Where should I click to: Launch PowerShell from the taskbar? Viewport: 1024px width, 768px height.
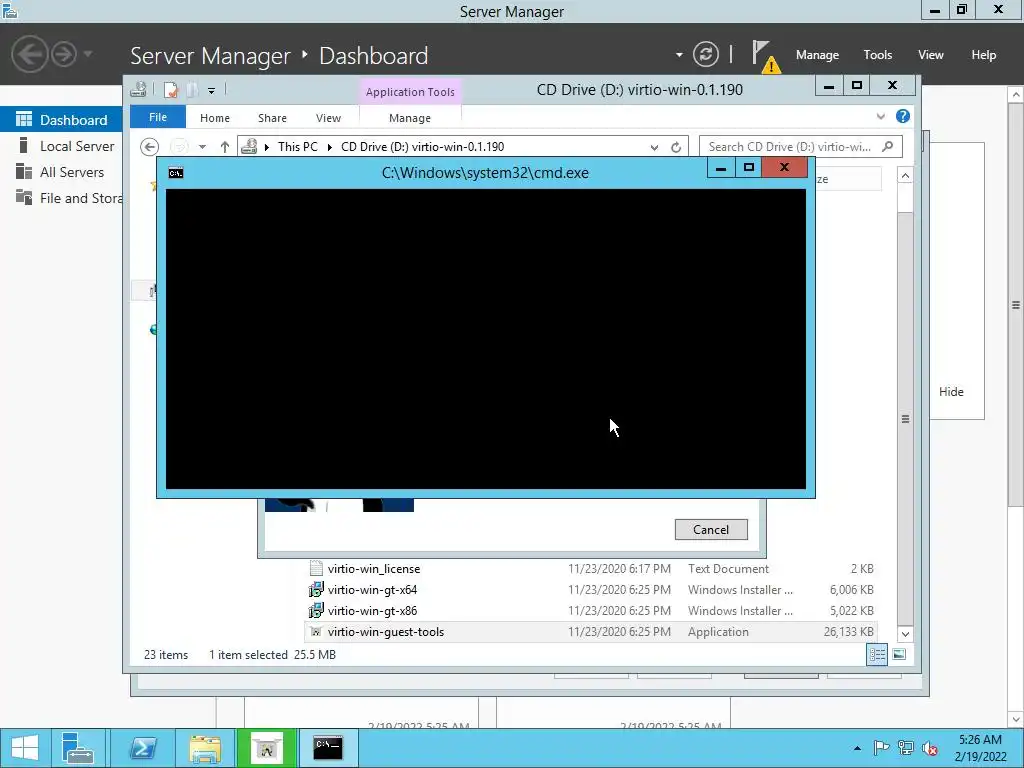pyautogui.click(x=142, y=748)
